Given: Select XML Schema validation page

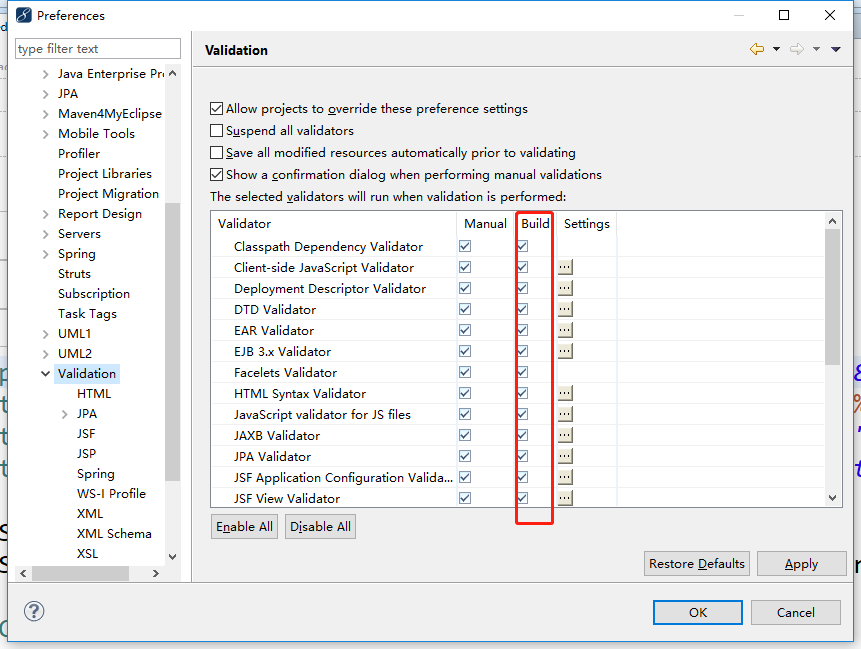Looking at the screenshot, I should (114, 534).
